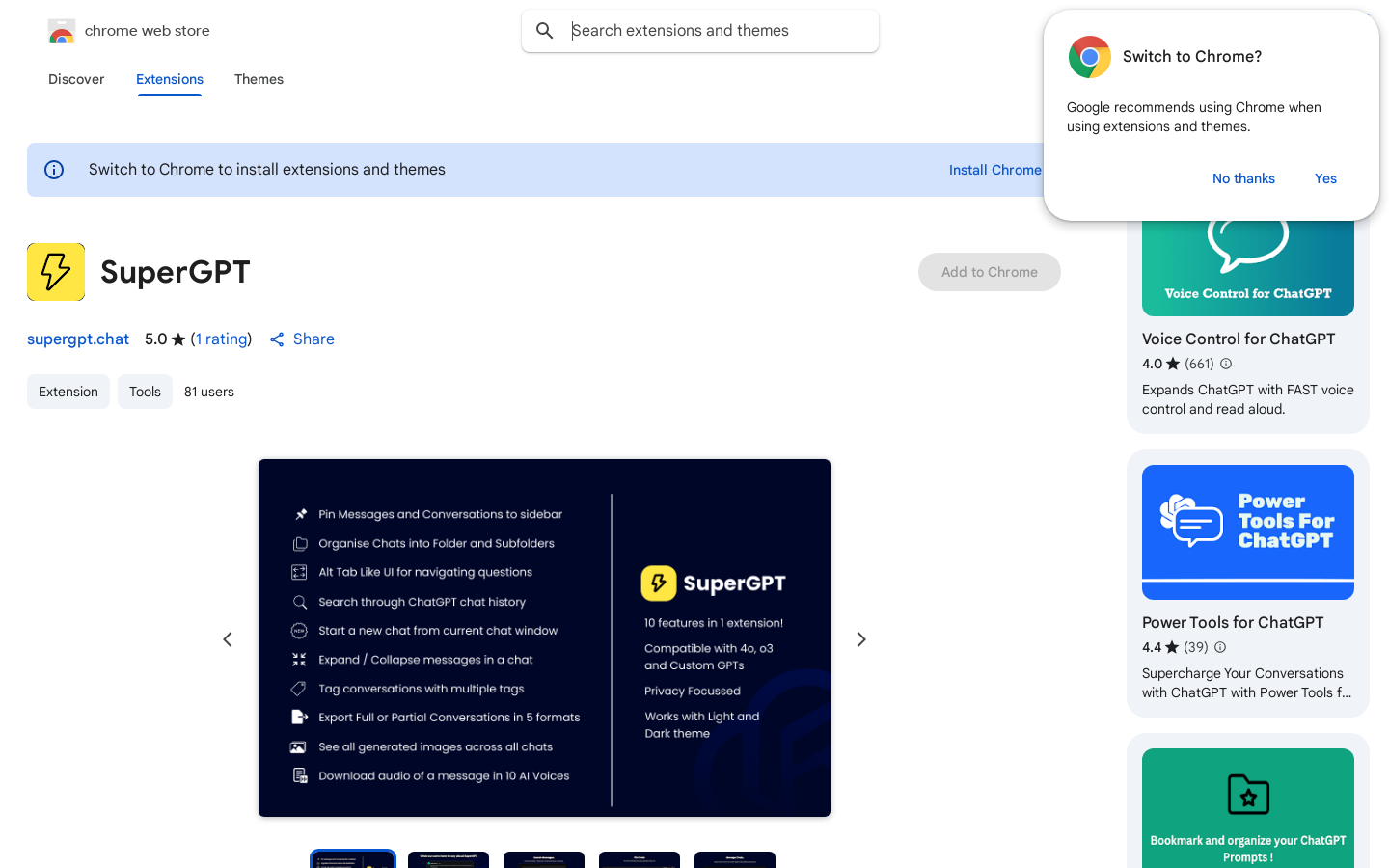Switch to the Themes tab
1389x868 pixels.
click(259, 79)
